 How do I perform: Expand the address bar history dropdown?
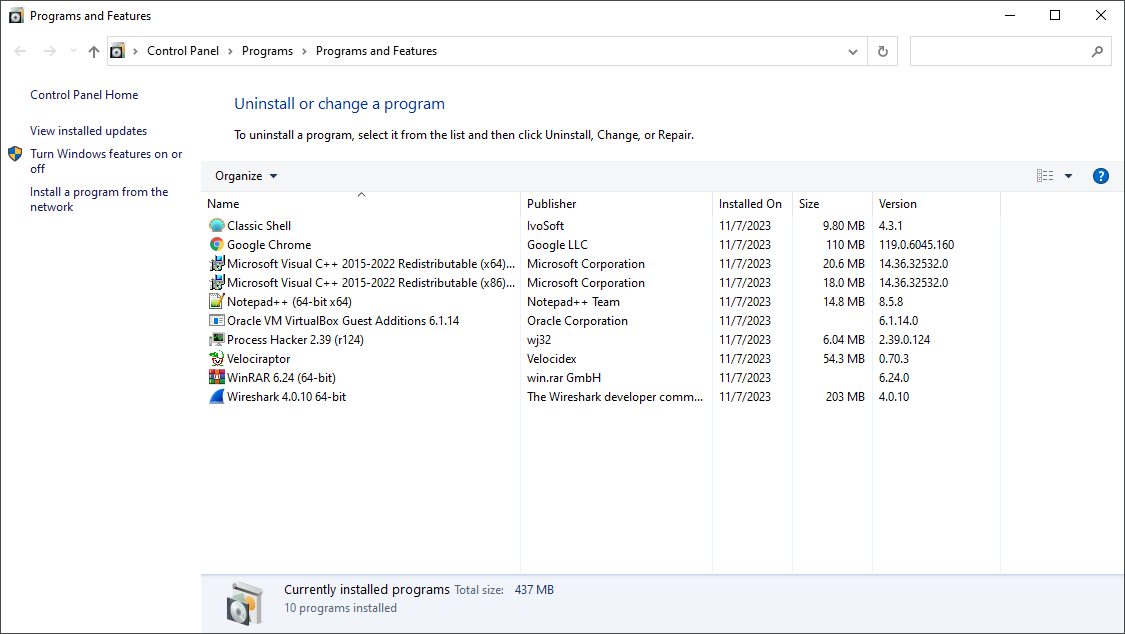[852, 52]
